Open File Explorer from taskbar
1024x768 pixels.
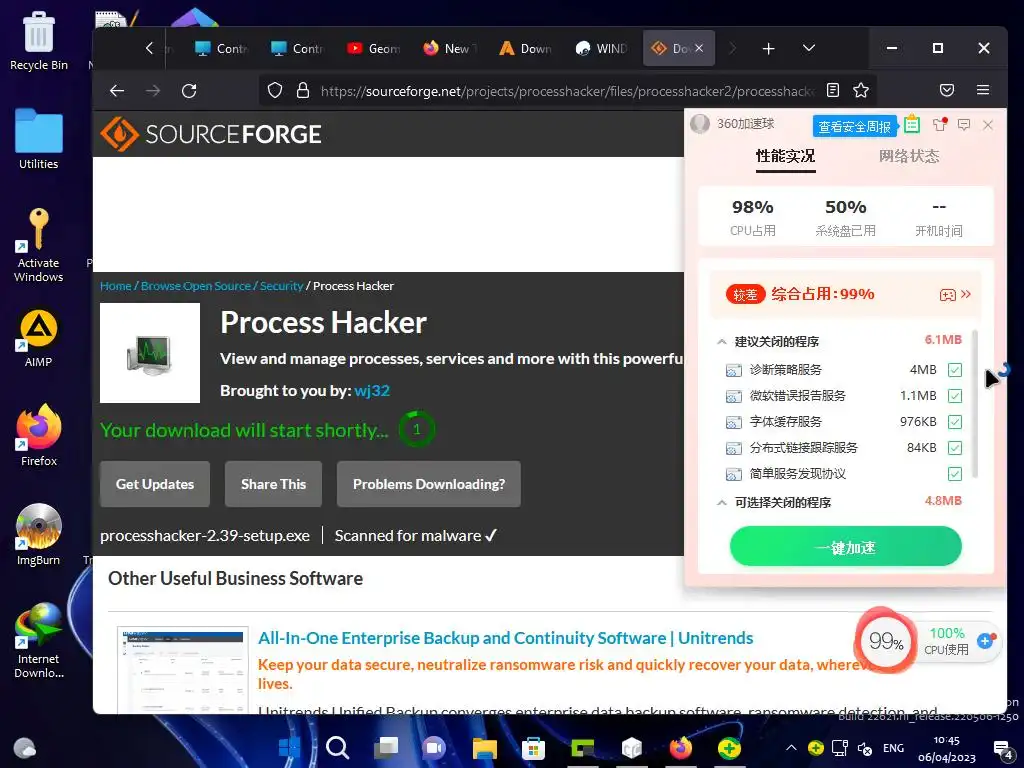[485, 748]
